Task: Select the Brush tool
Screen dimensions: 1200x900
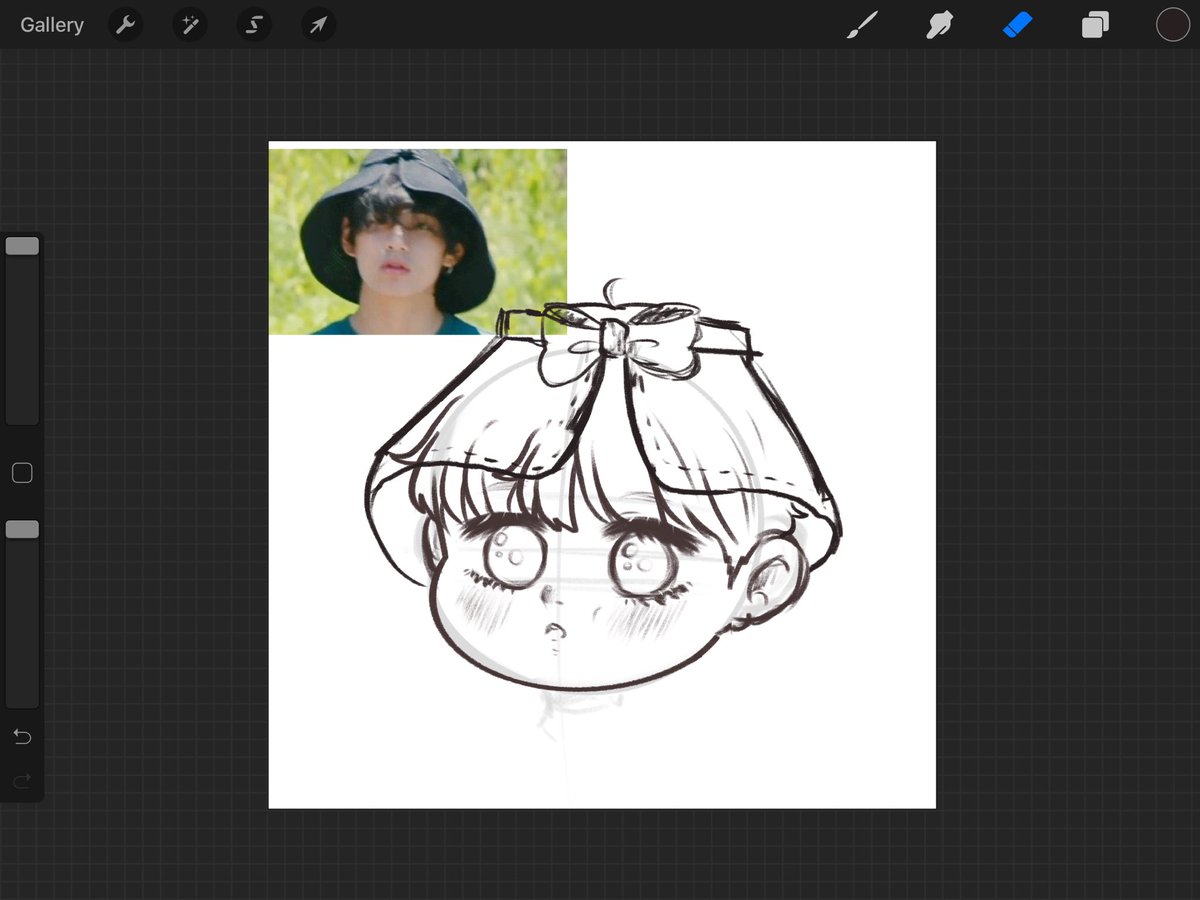Action: (862, 25)
